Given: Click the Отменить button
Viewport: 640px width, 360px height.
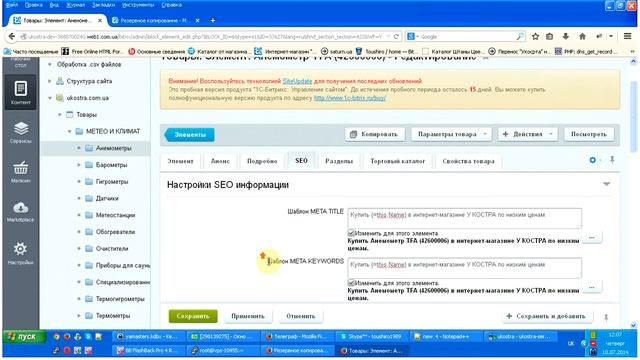Looking at the screenshot, I should (x=301, y=316).
